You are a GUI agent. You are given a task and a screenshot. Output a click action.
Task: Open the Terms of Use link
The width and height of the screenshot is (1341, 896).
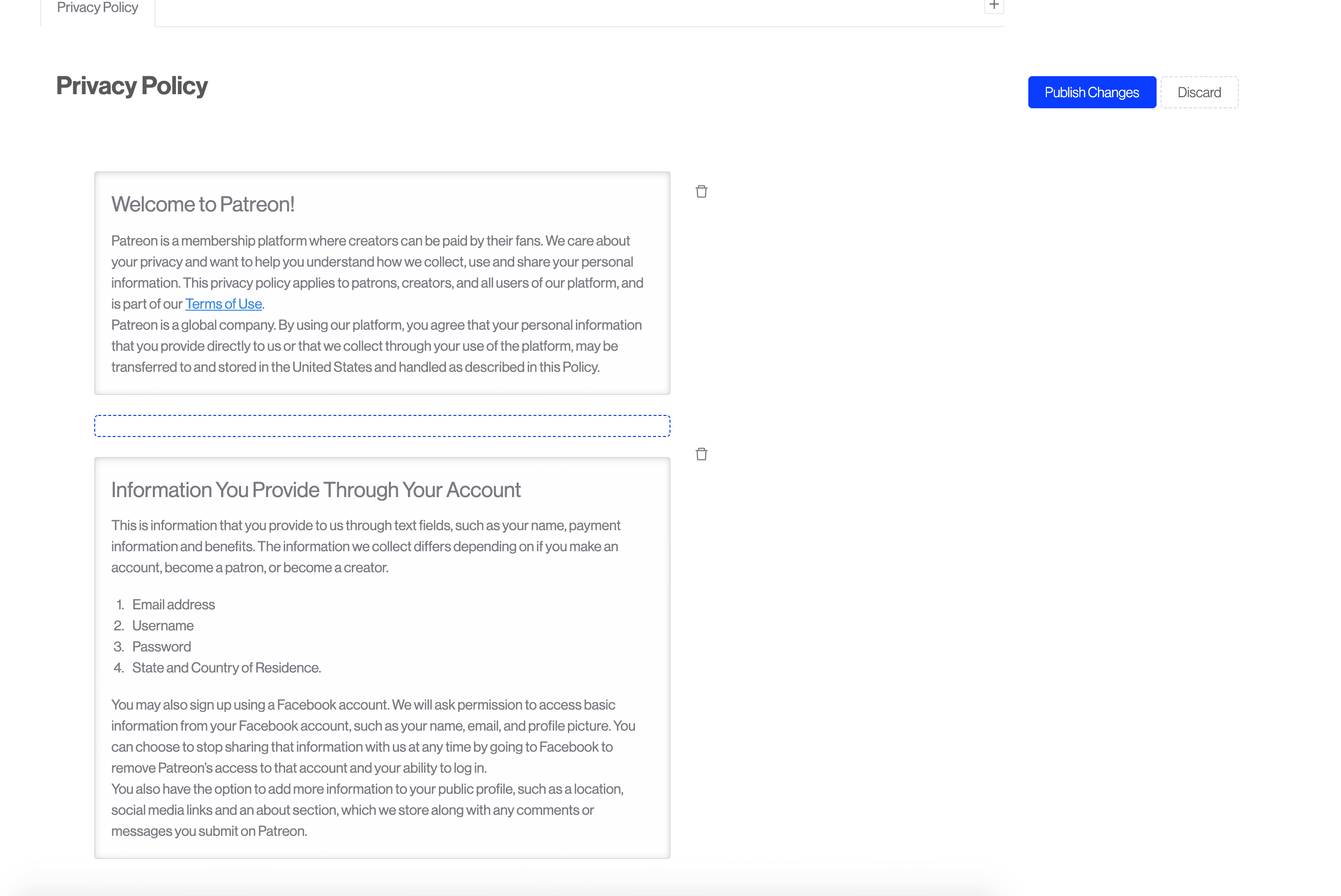click(x=223, y=304)
